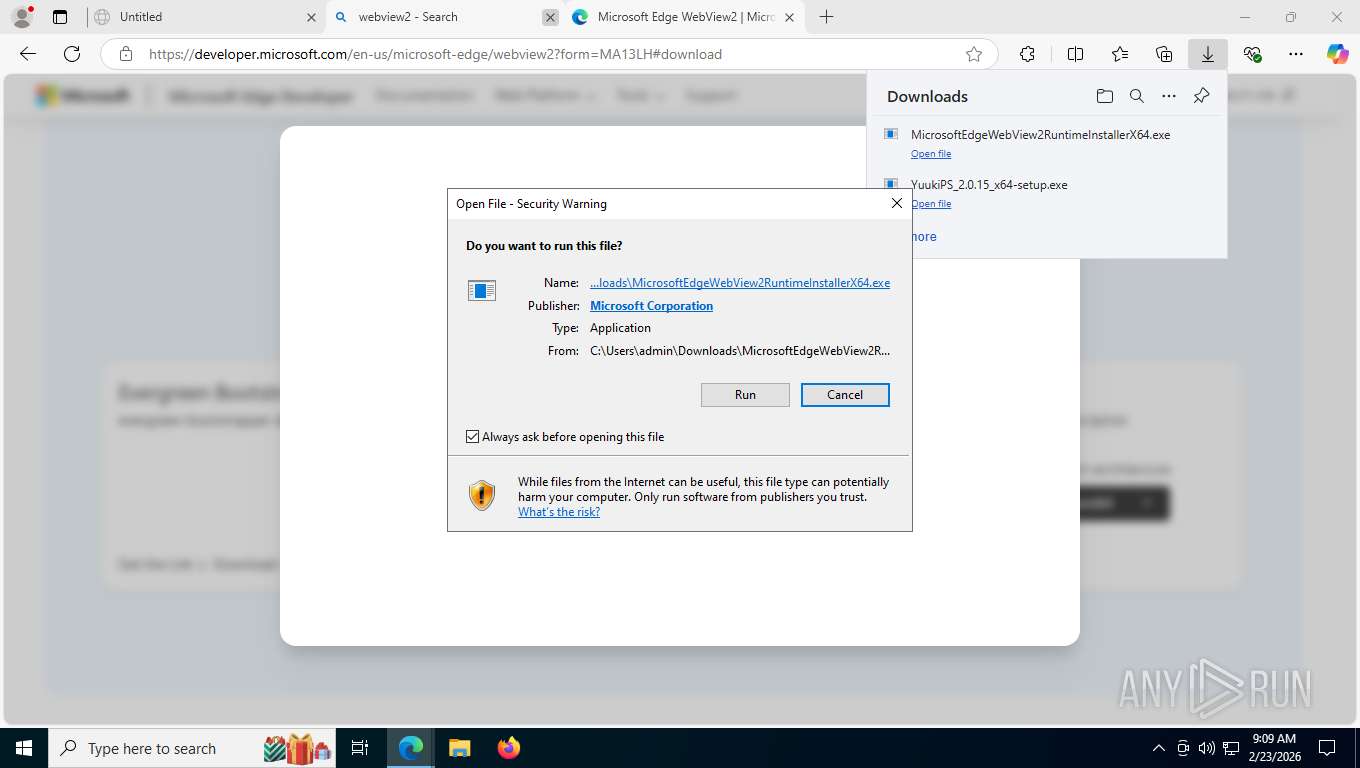Go back to the previous page
Viewport: 1360px width, 768px height.
[x=28, y=54]
